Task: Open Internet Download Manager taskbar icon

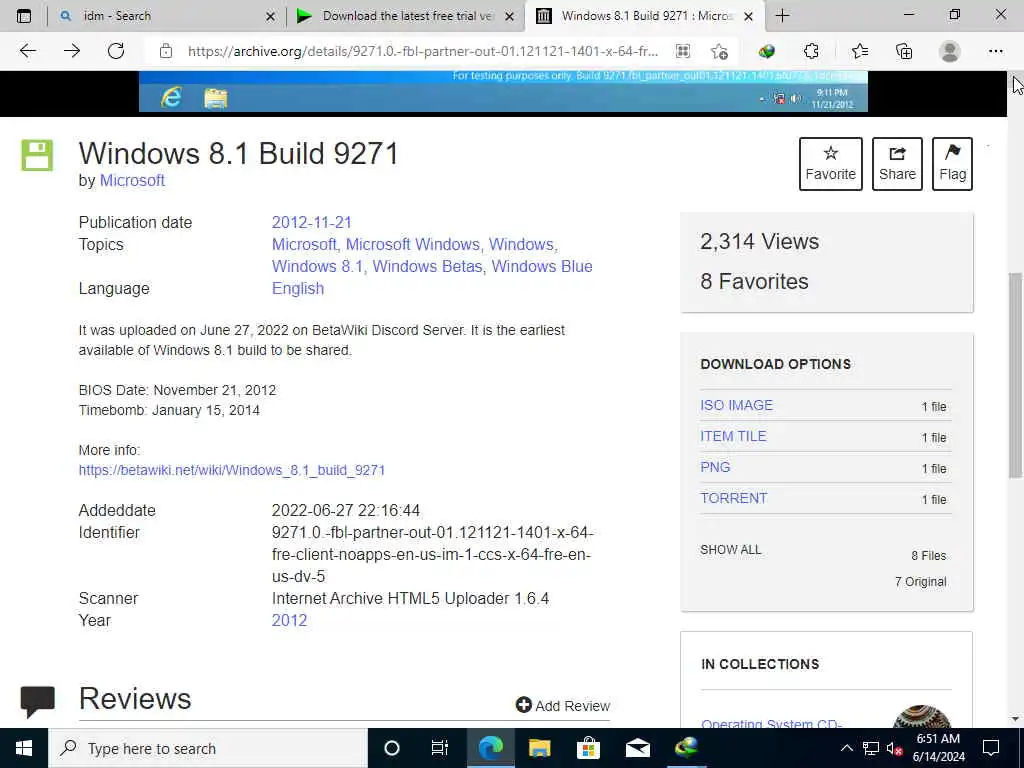Action: 687,747
